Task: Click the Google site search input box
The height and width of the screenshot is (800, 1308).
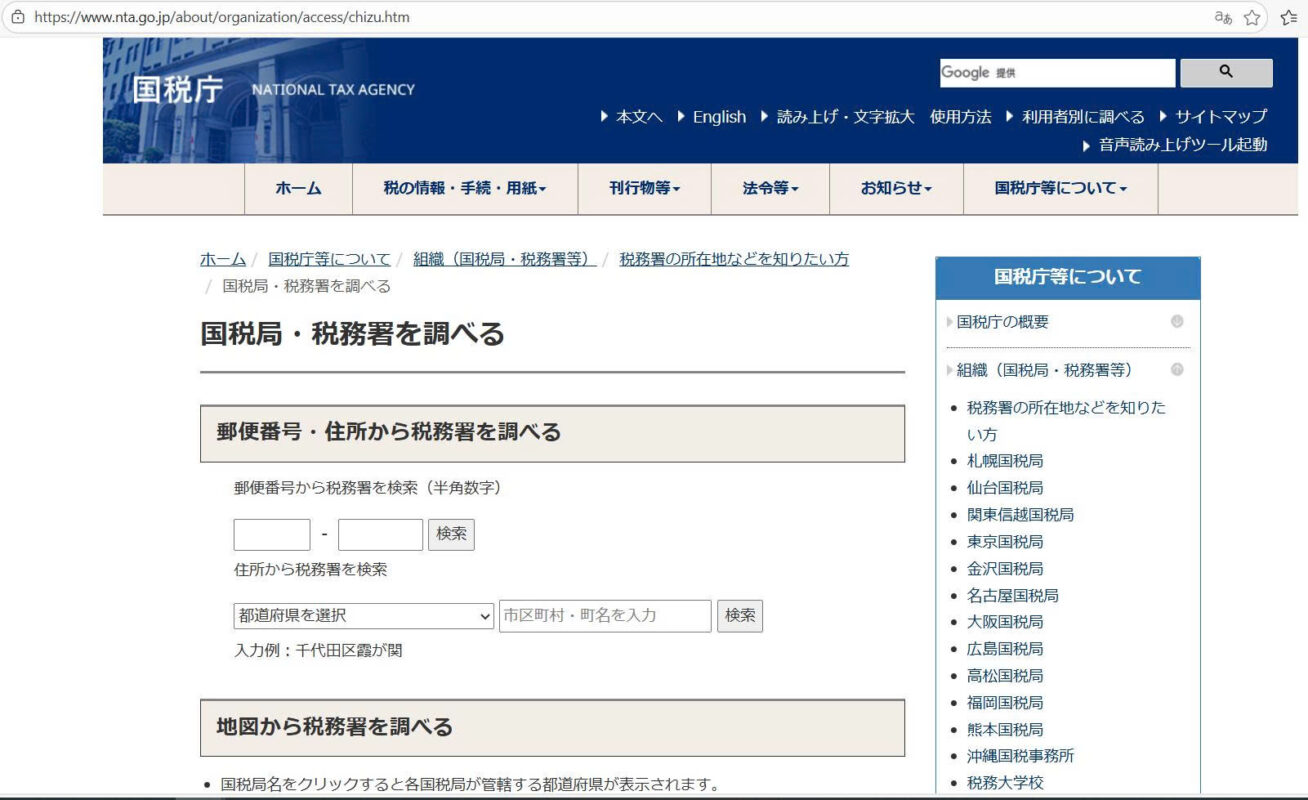Action: (x=1057, y=73)
